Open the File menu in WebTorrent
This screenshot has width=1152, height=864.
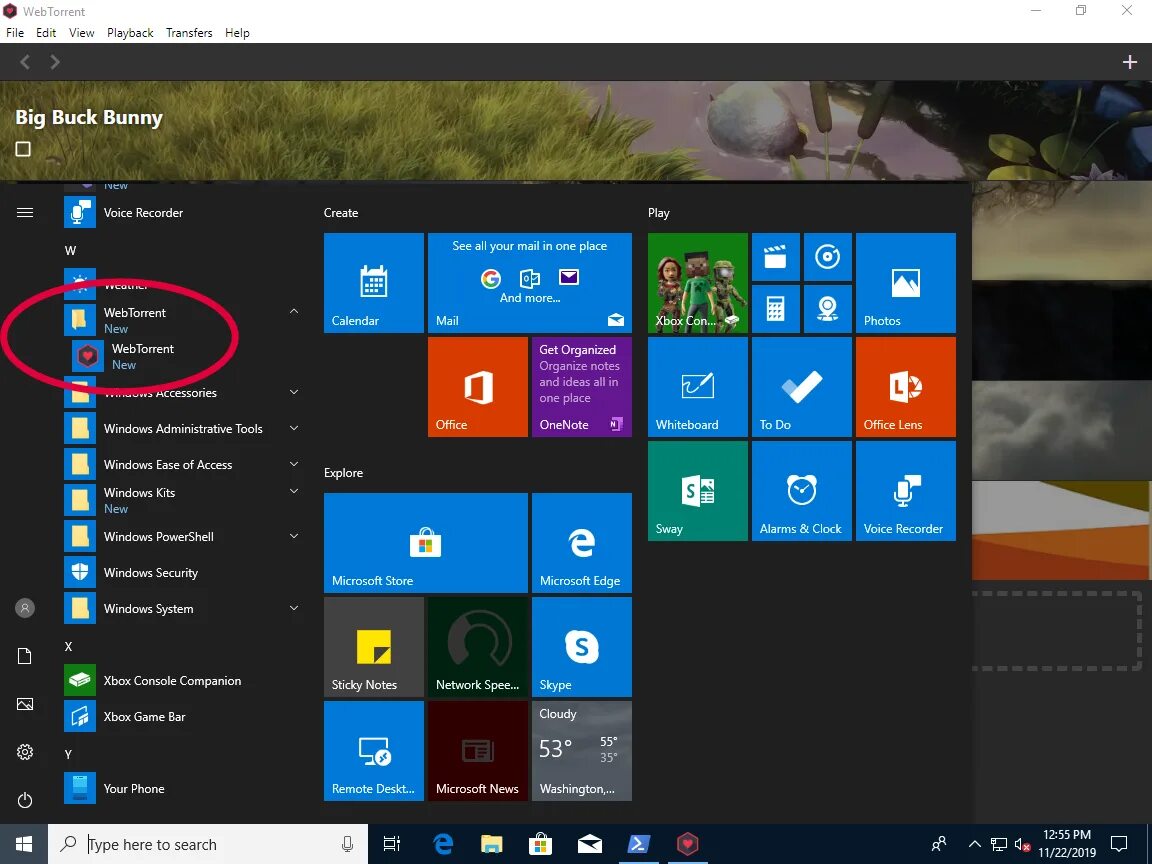[15, 32]
